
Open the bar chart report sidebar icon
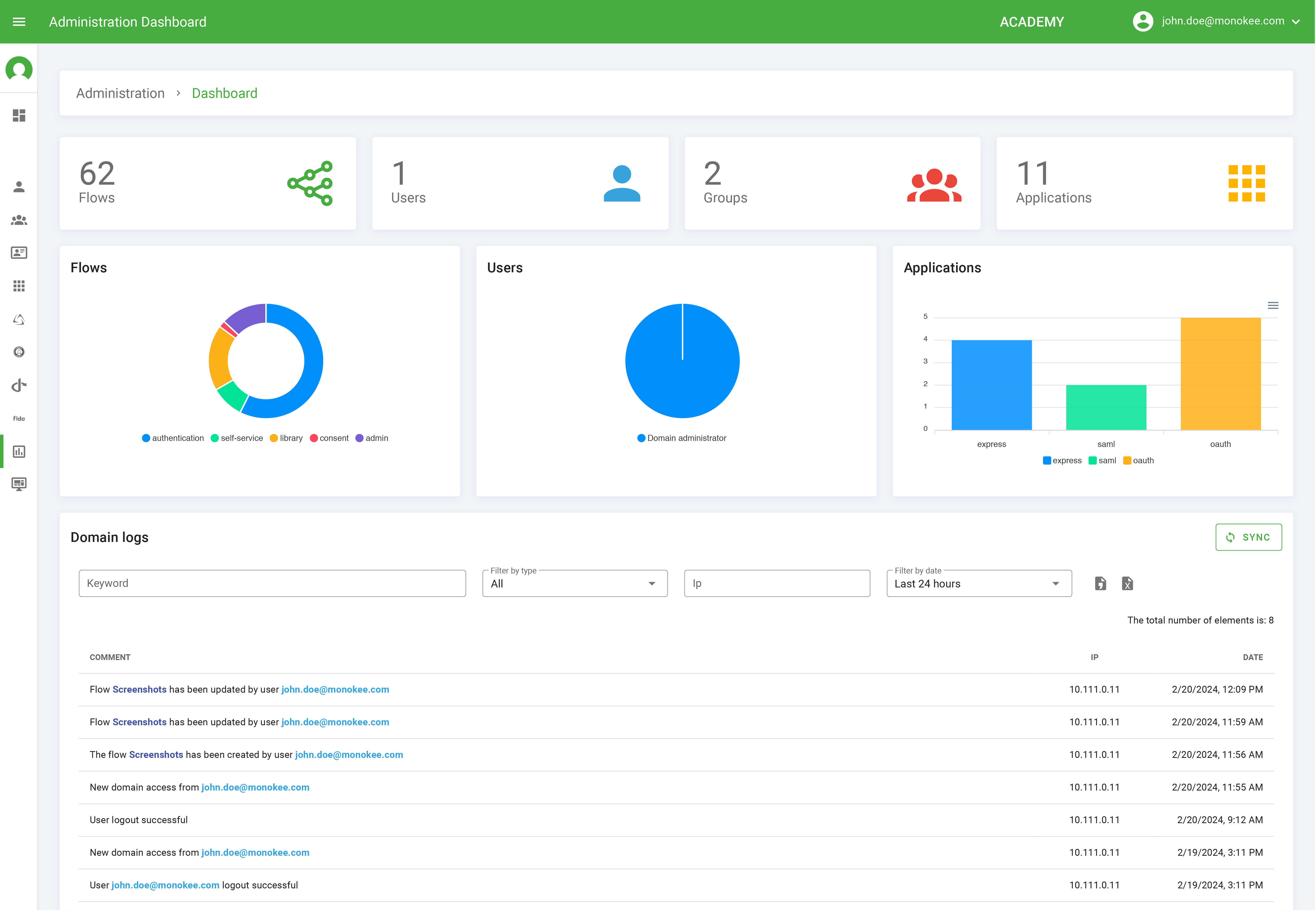point(19,451)
